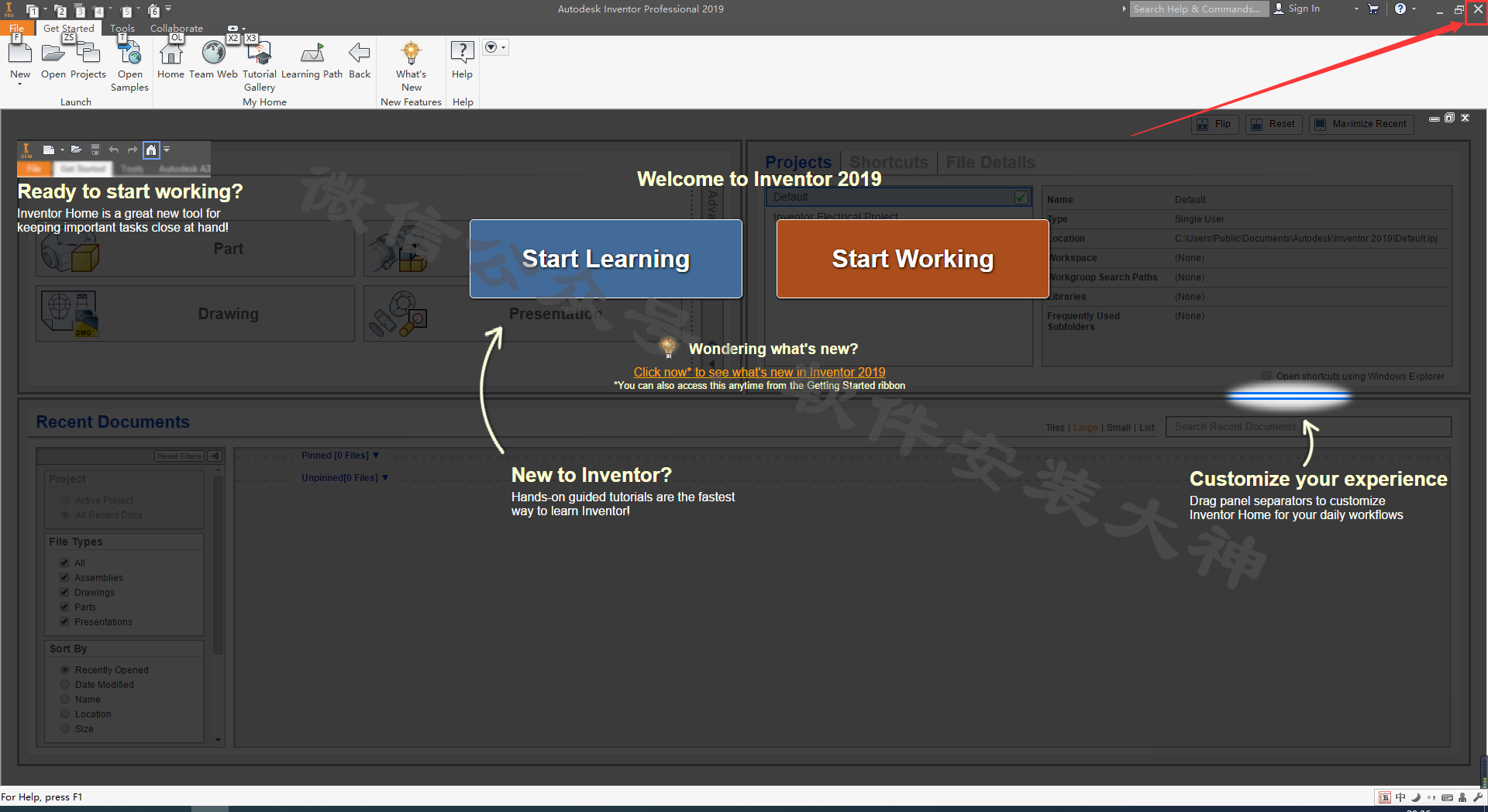Click the Assembly template icon

click(398, 249)
